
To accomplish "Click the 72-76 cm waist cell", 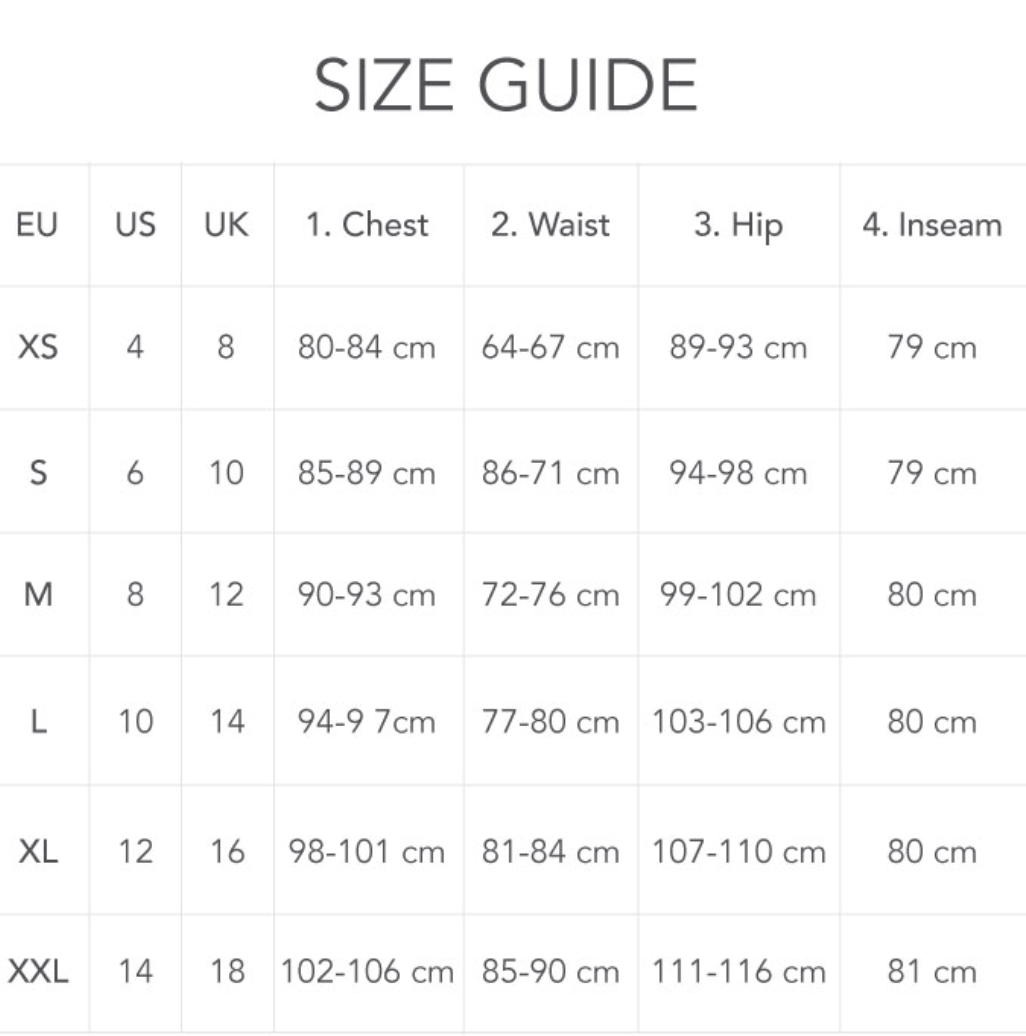I will [550, 596].
